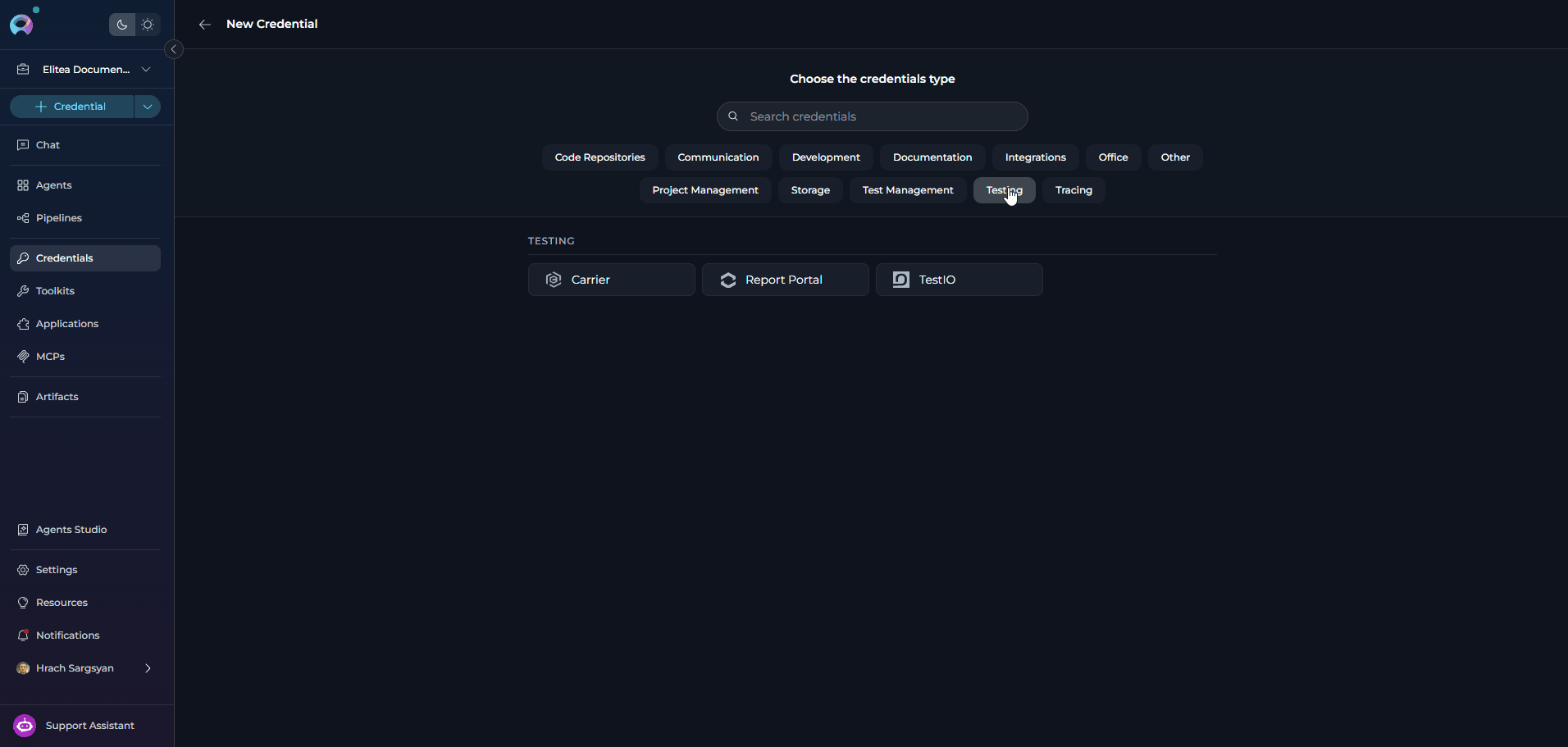
Task: Open Applications in the sidebar
Action: click(85, 324)
